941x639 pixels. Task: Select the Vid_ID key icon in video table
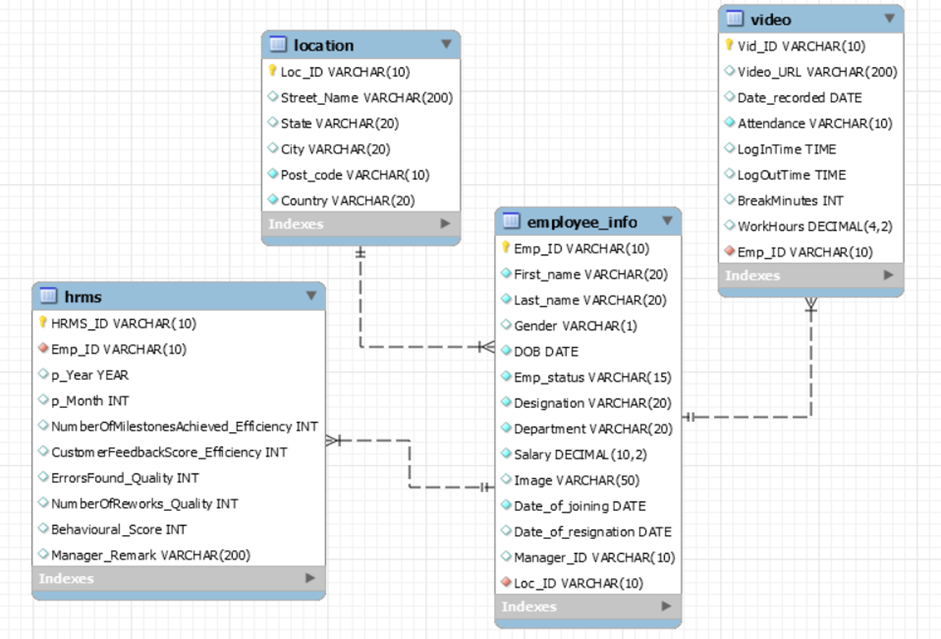pos(729,46)
